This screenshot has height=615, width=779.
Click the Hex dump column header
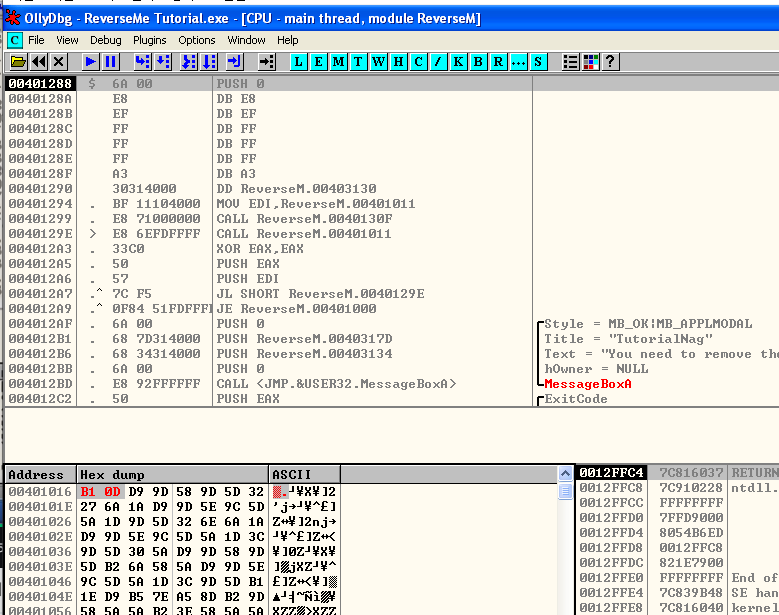tap(172, 475)
